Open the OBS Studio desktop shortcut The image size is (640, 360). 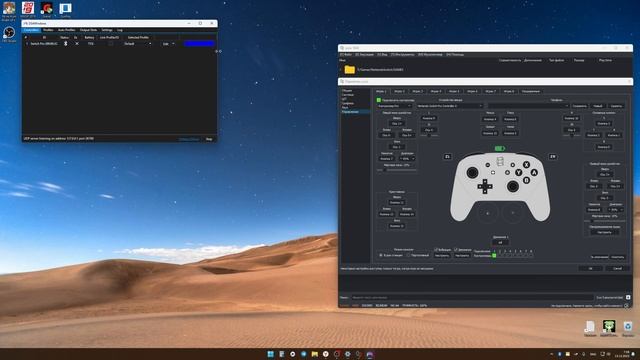pos(9,34)
